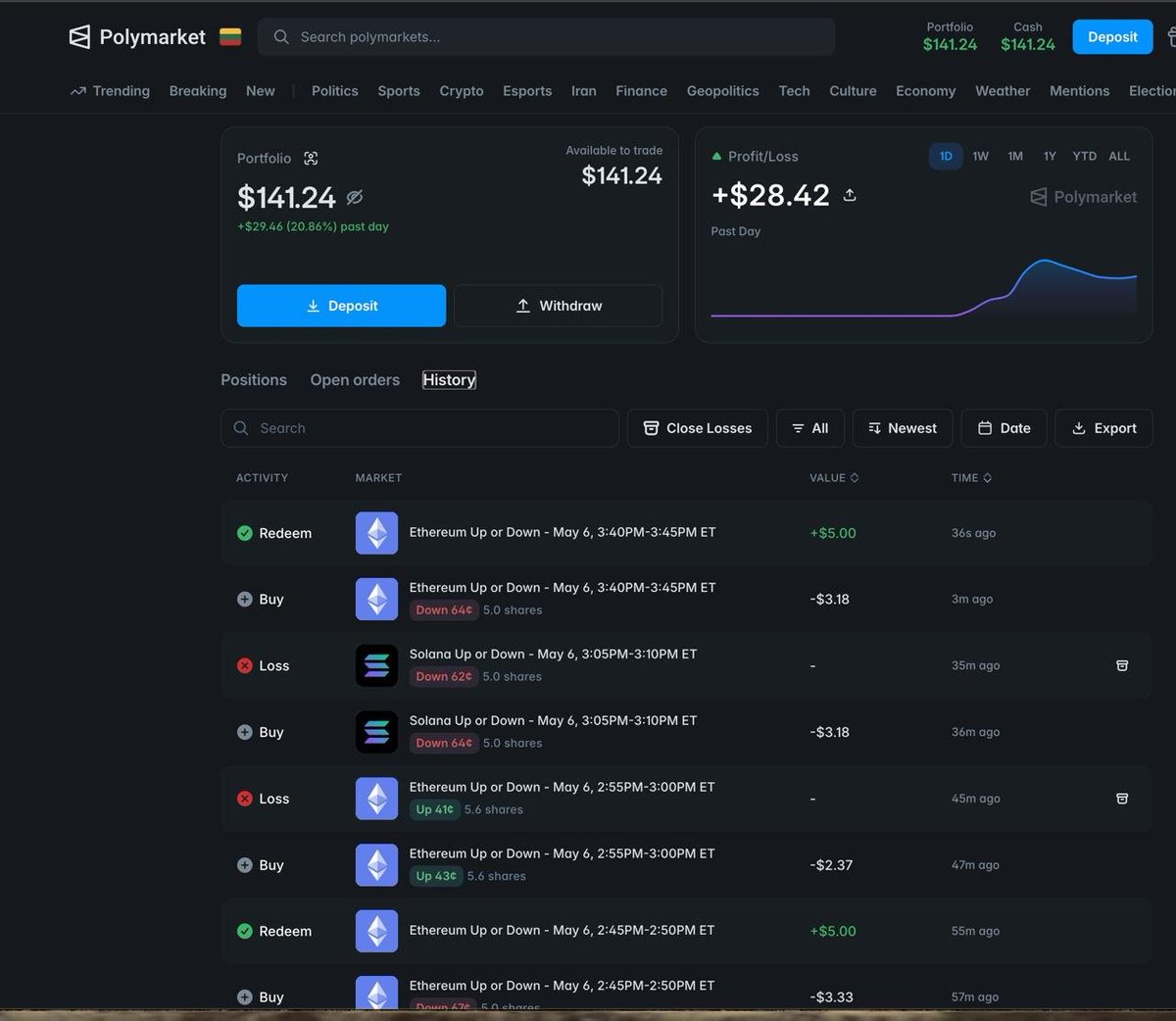
Task: Click the 47m ago timestamp
Action: pos(975,865)
